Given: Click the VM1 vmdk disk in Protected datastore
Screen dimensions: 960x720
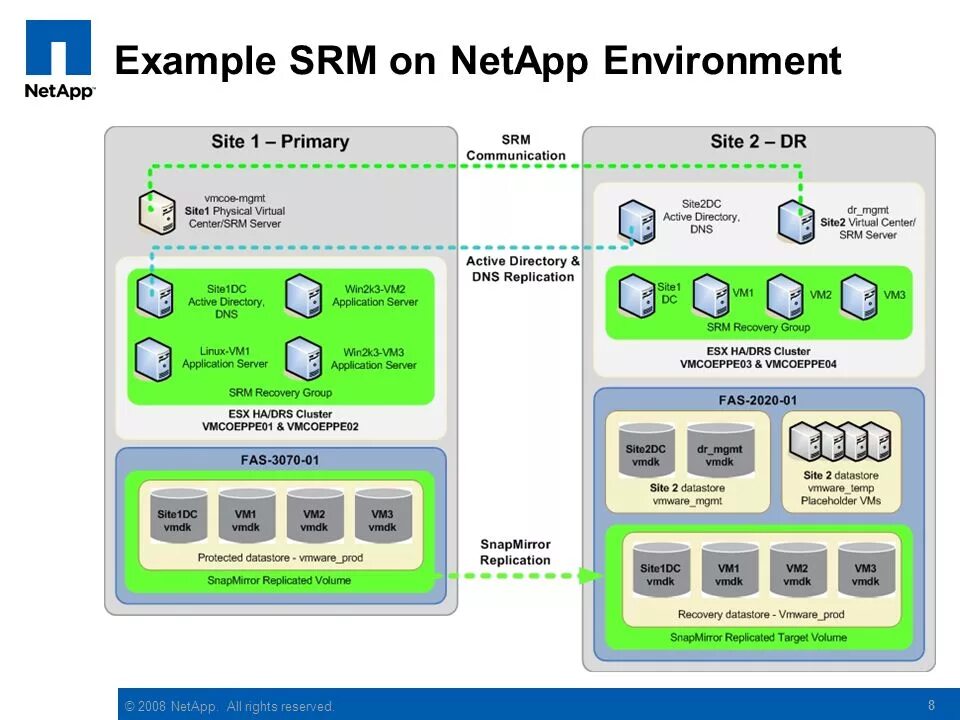Looking at the screenshot, I should click(246, 516).
